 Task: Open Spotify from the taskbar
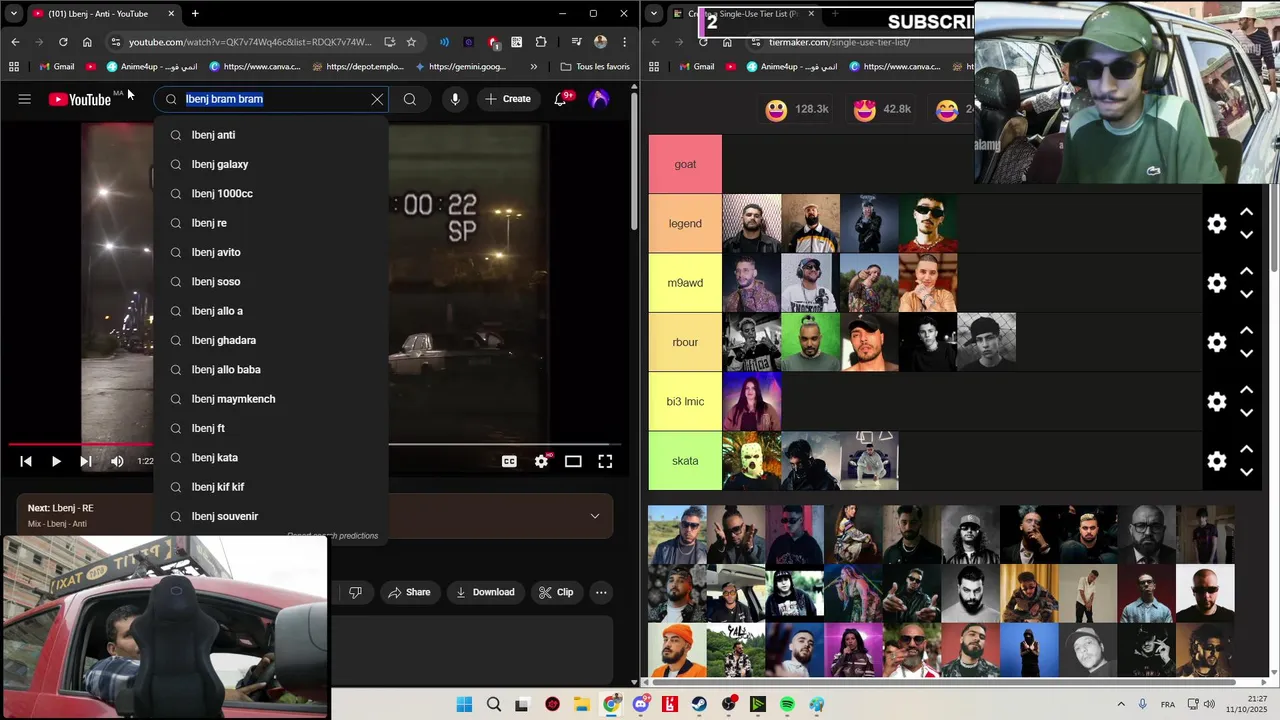787,704
